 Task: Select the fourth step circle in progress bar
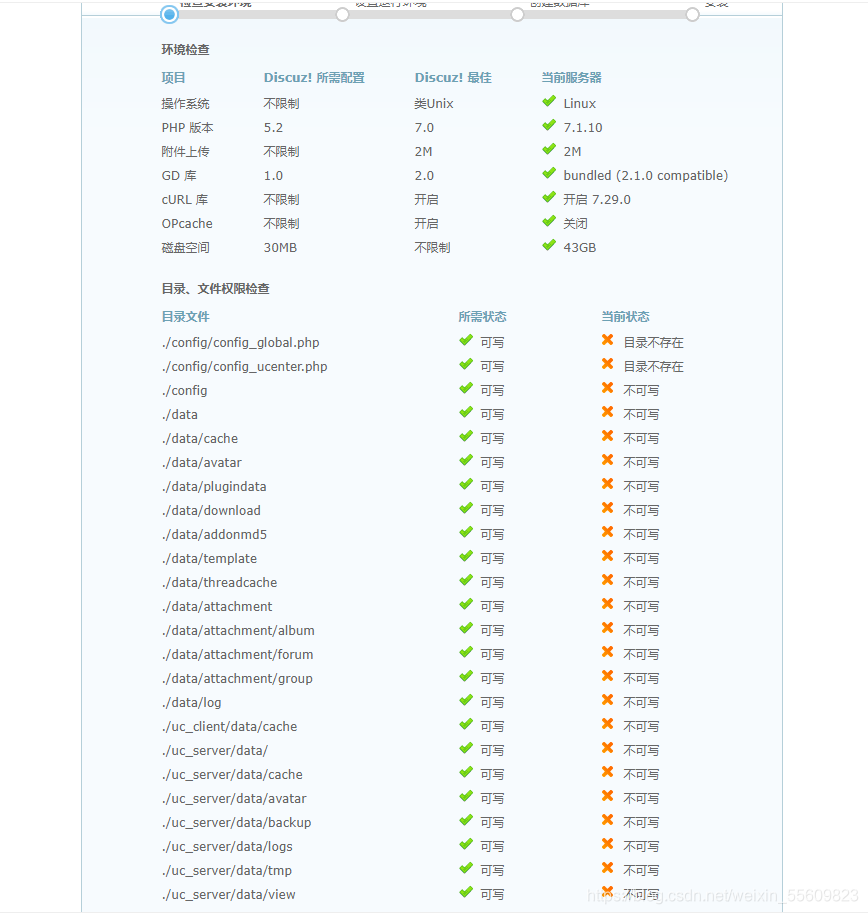click(x=692, y=15)
